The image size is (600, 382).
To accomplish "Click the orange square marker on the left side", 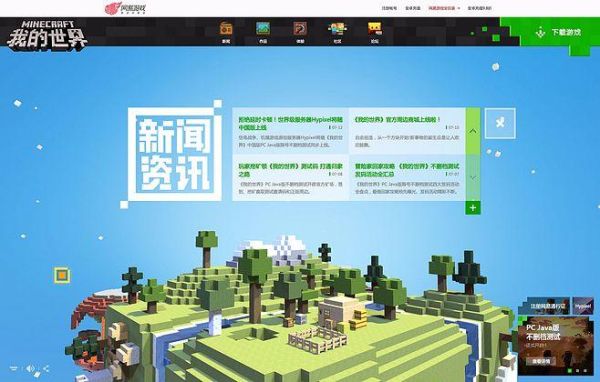I will tap(62, 275).
